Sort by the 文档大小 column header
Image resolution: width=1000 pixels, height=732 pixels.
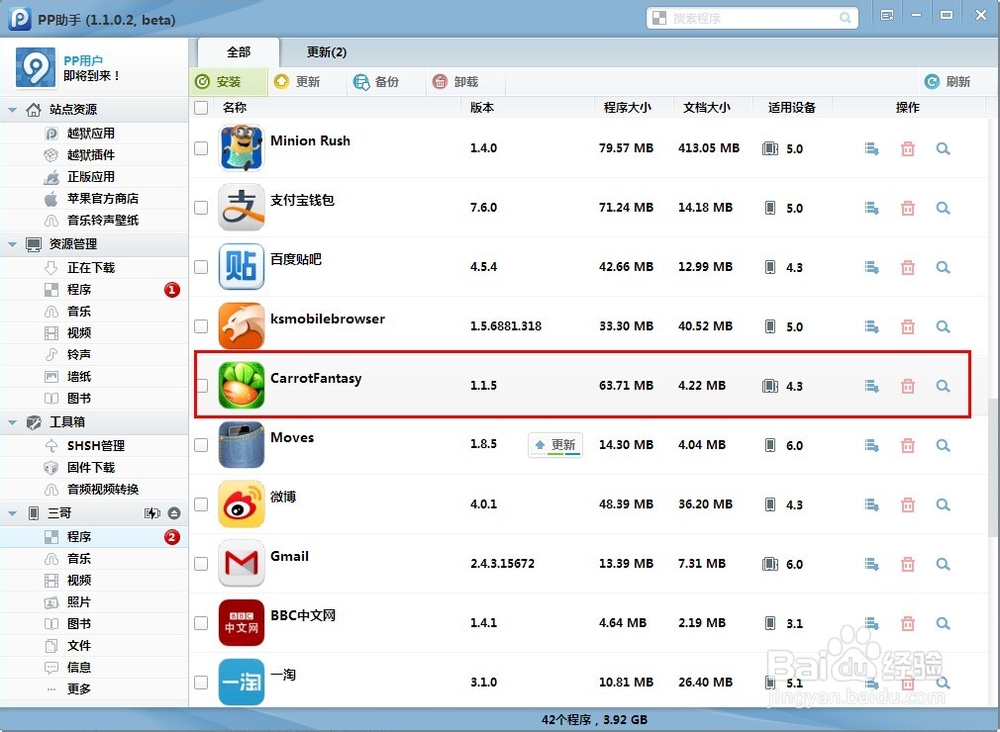point(707,108)
